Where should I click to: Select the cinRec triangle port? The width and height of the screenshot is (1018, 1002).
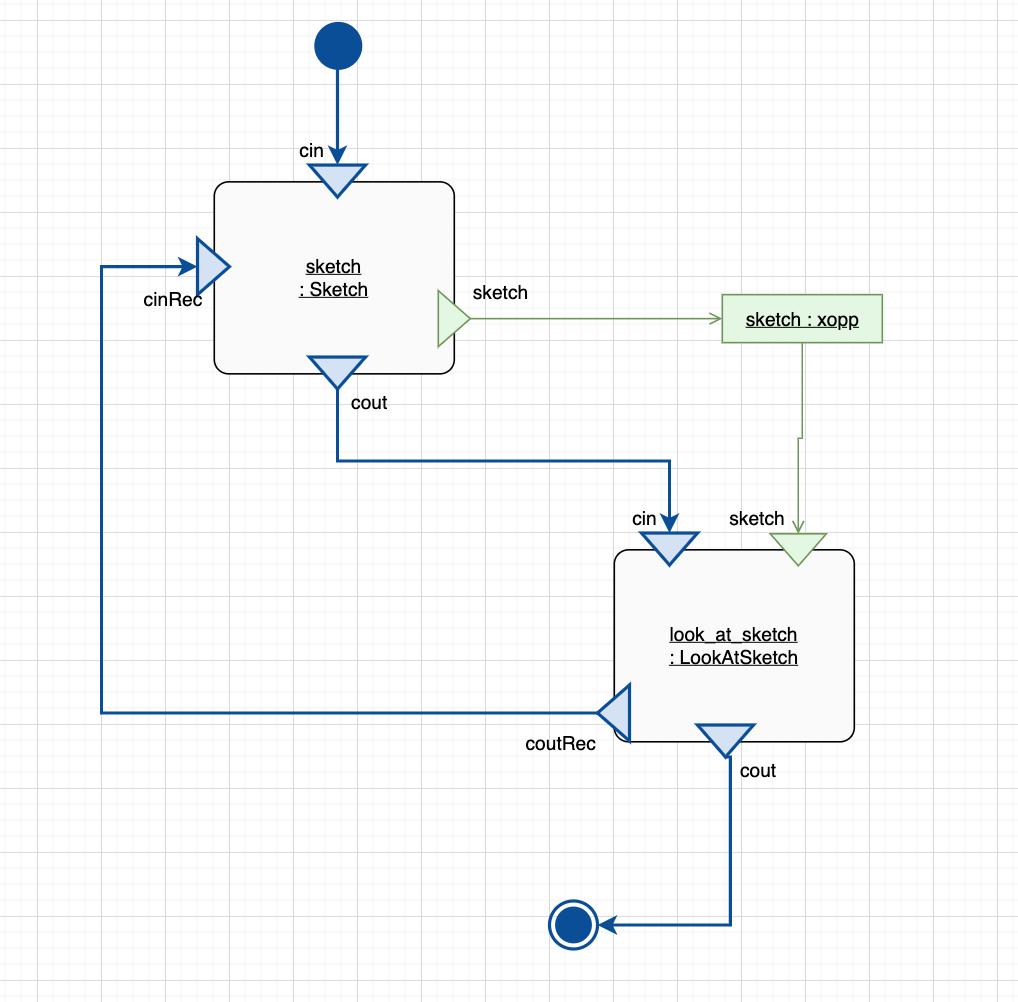click(x=211, y=266)
